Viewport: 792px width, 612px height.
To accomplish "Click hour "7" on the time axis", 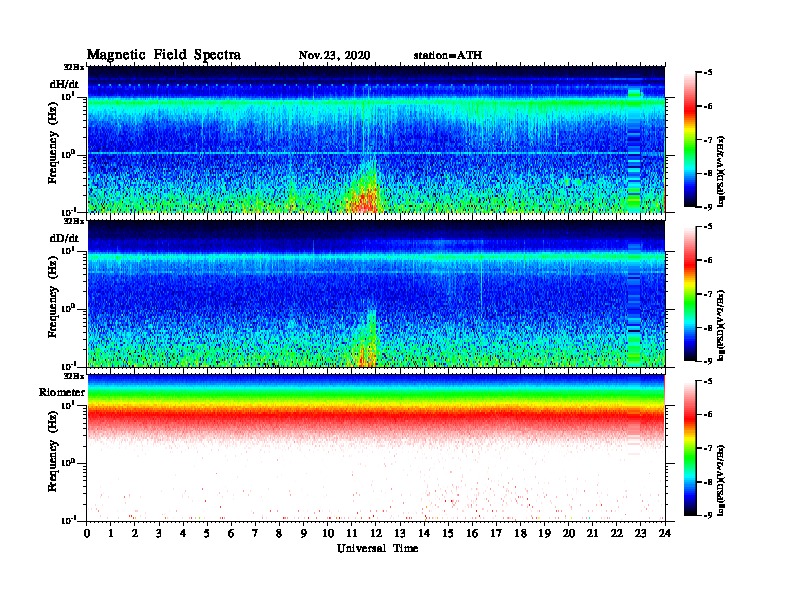I will pos(255,534).
